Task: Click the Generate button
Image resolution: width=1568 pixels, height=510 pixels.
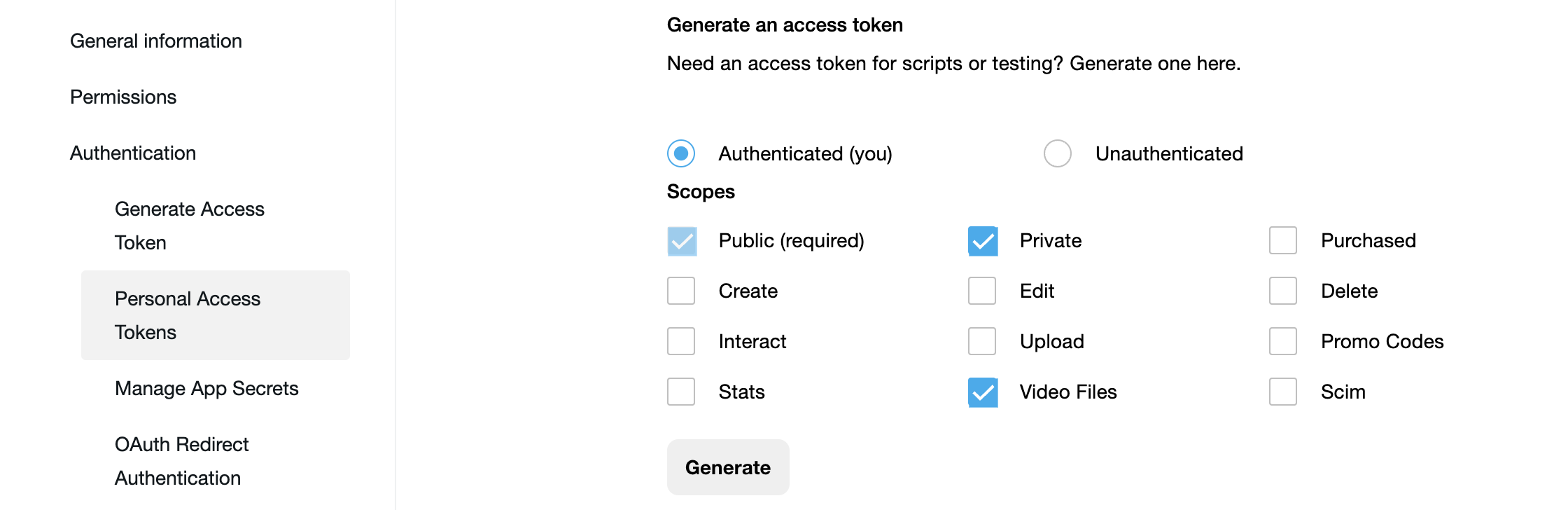Action: pyautogui.click(x=728, y=467)
